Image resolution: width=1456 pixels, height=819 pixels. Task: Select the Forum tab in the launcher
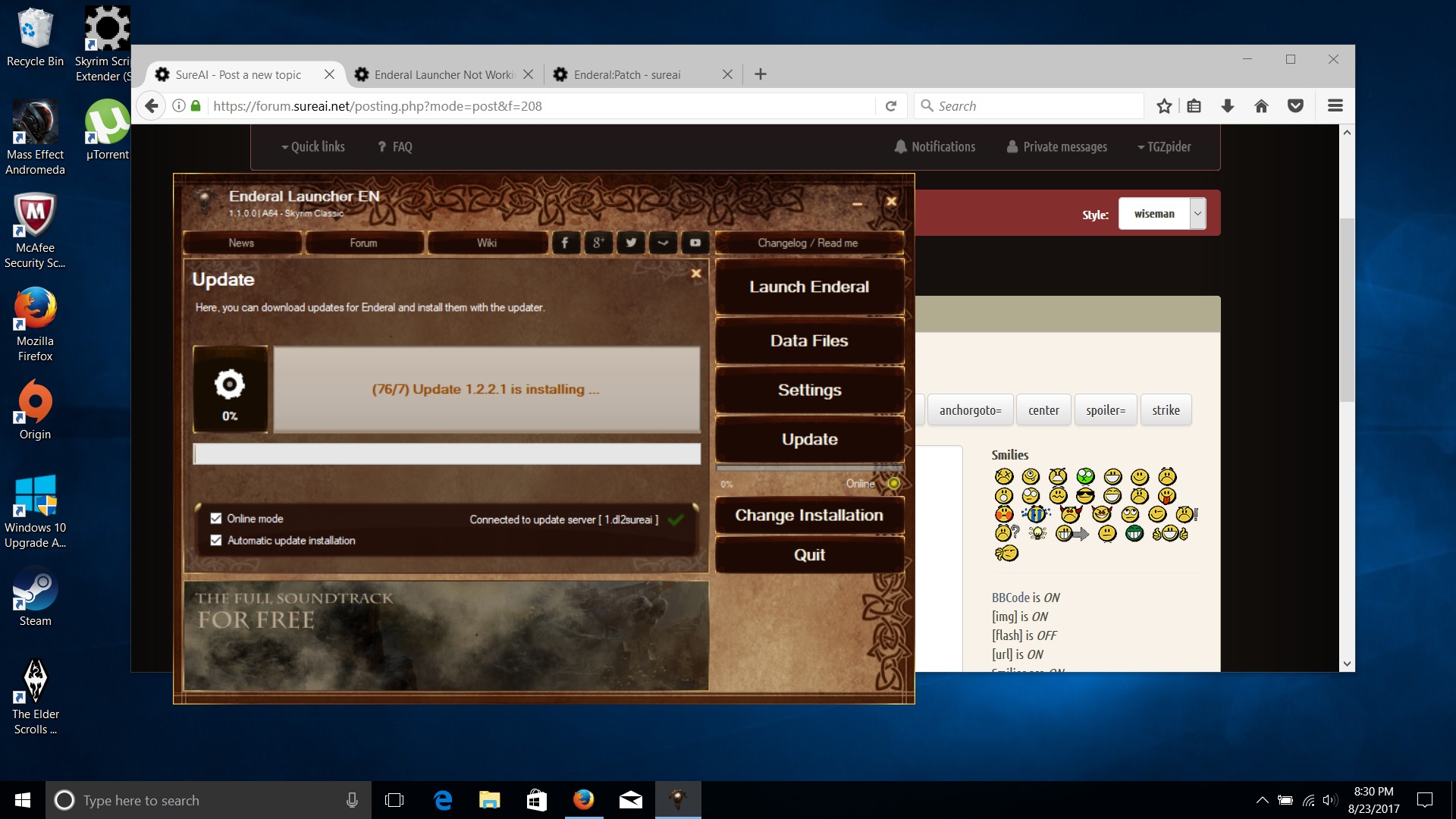pos(363,243)
